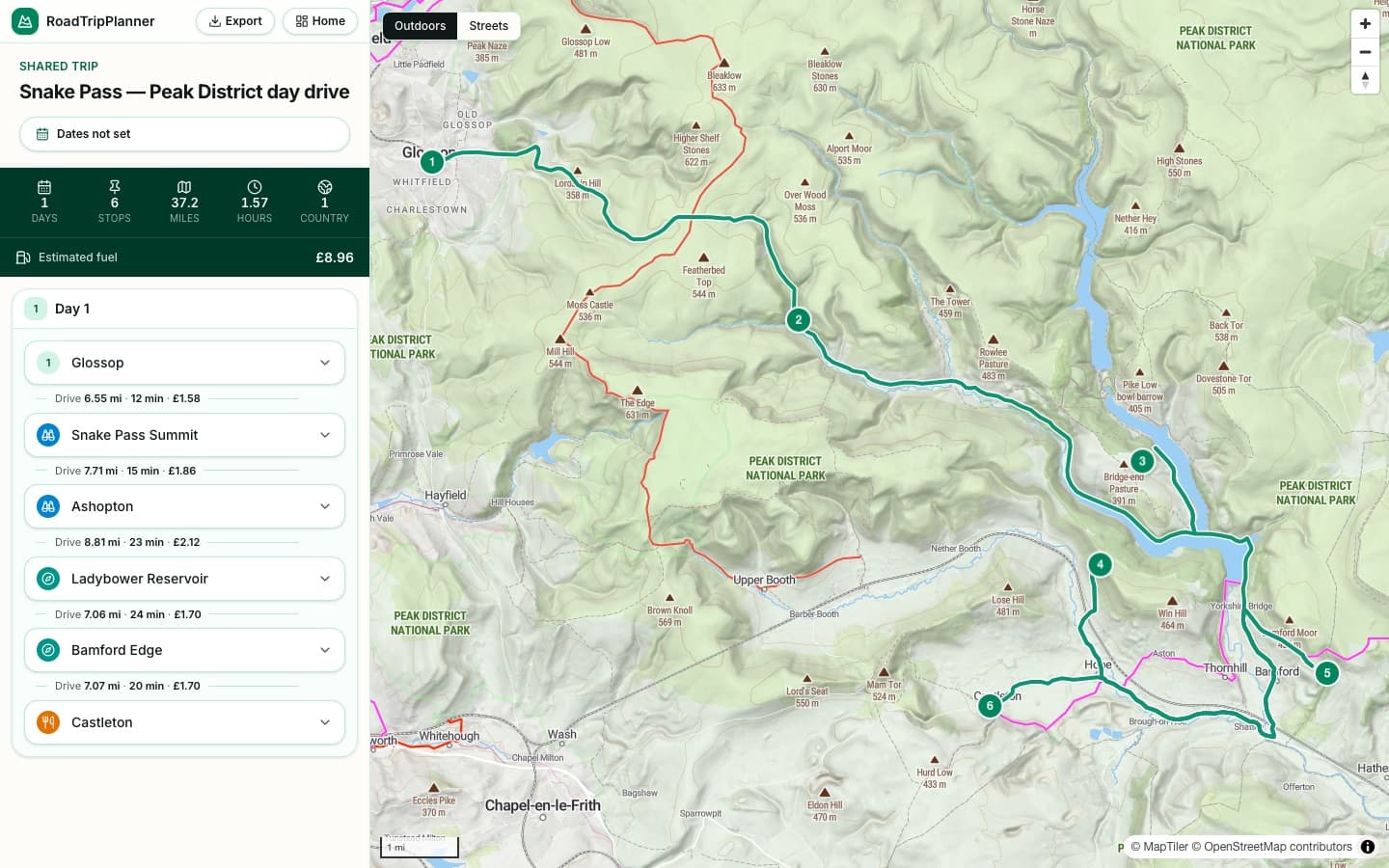
Task: Click Snake Pass Summit binoculars icon
Action: 48,435
